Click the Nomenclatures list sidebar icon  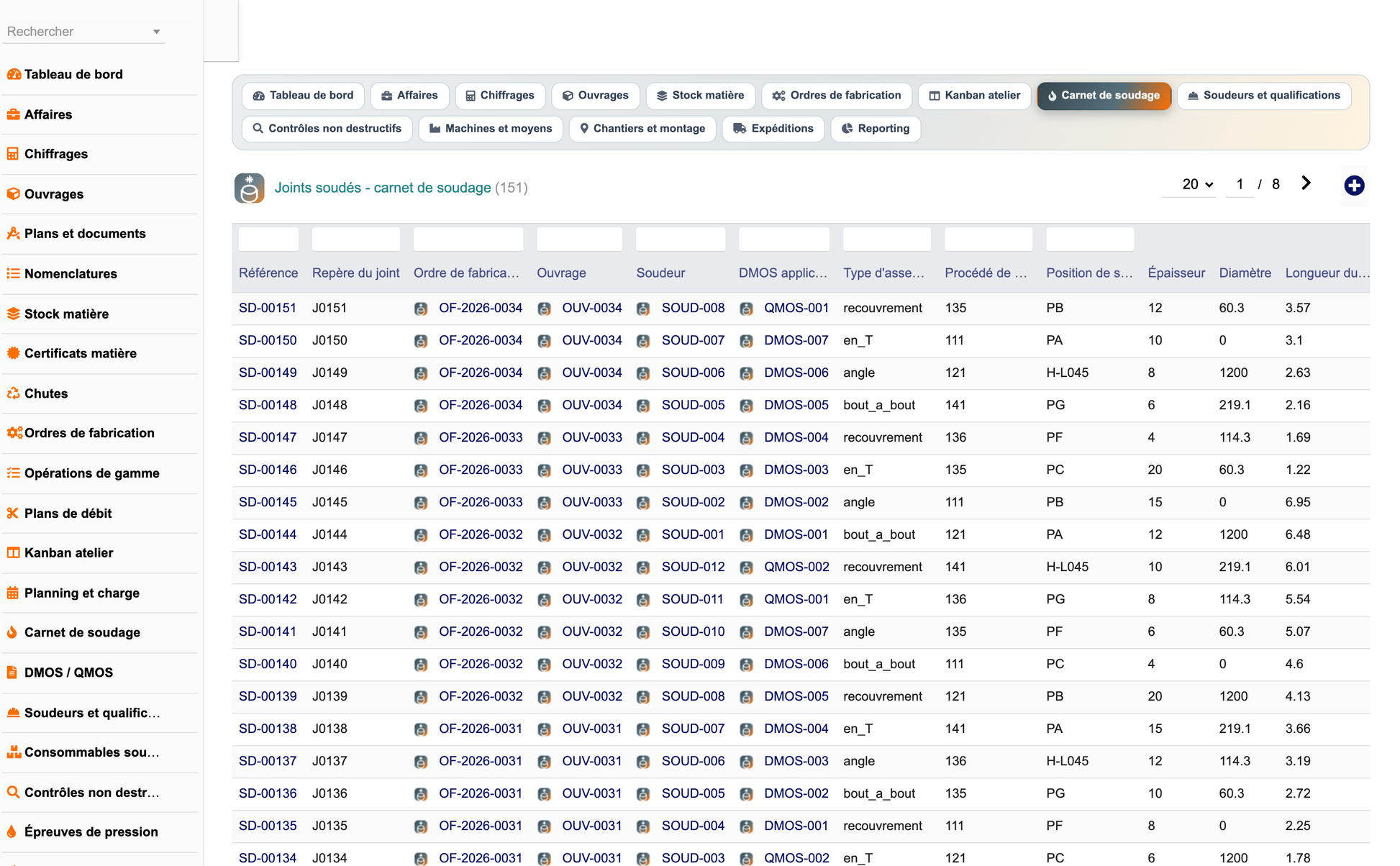pyautogui.click(x=14, y=274)
